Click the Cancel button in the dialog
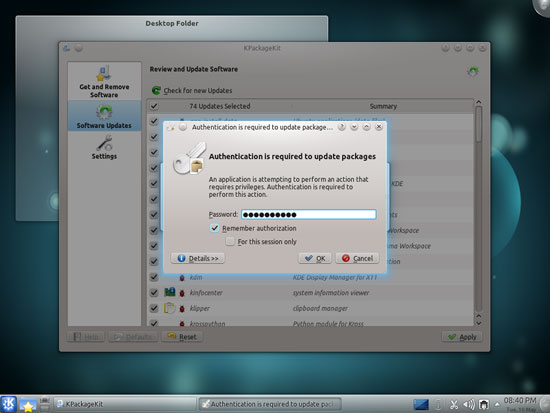The image size is (550, 413). (x=357, y=258)
